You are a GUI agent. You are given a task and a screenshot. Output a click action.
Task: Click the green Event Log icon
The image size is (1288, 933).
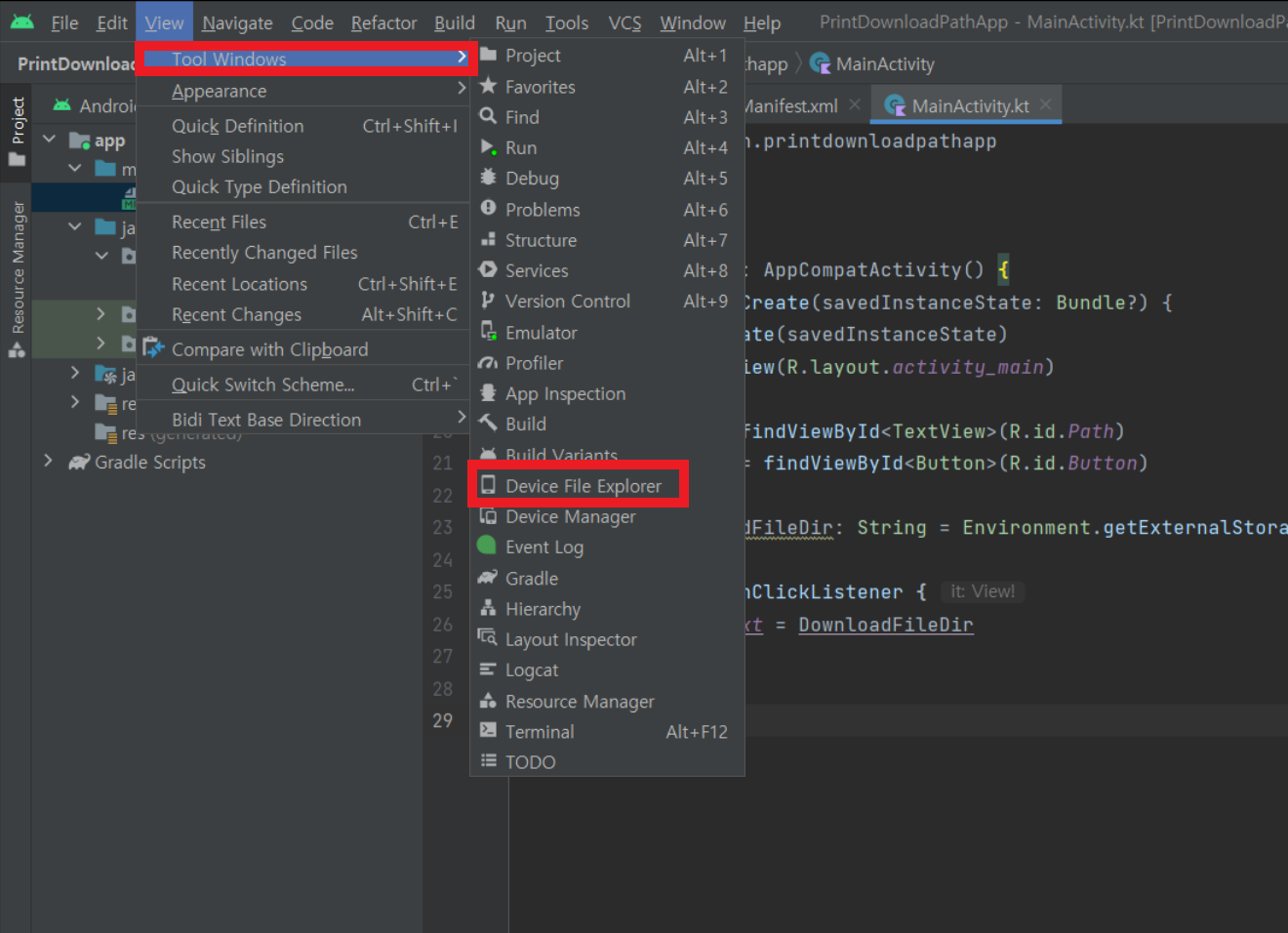tap(487, 546)
